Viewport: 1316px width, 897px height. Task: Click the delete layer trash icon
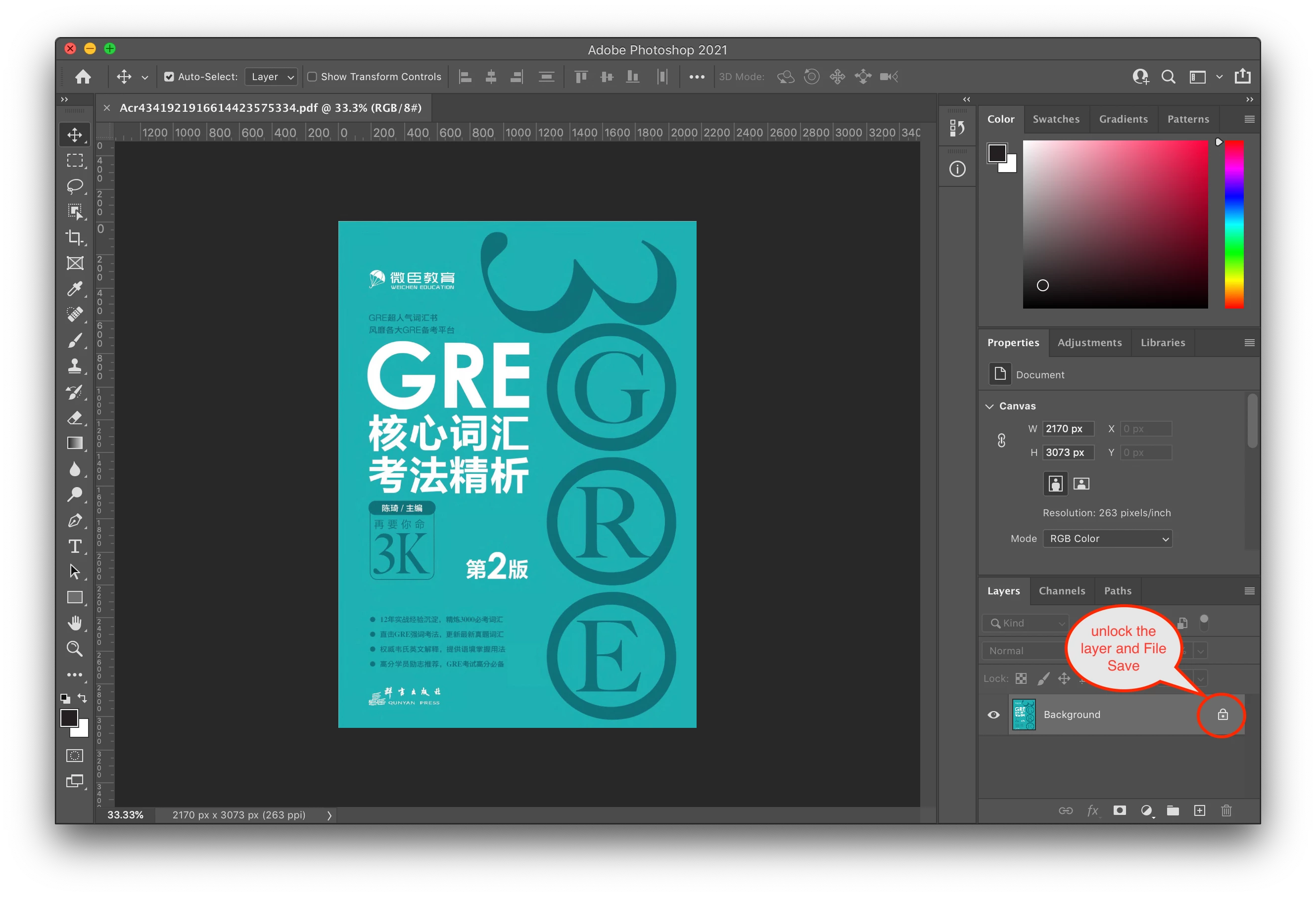1226,810
